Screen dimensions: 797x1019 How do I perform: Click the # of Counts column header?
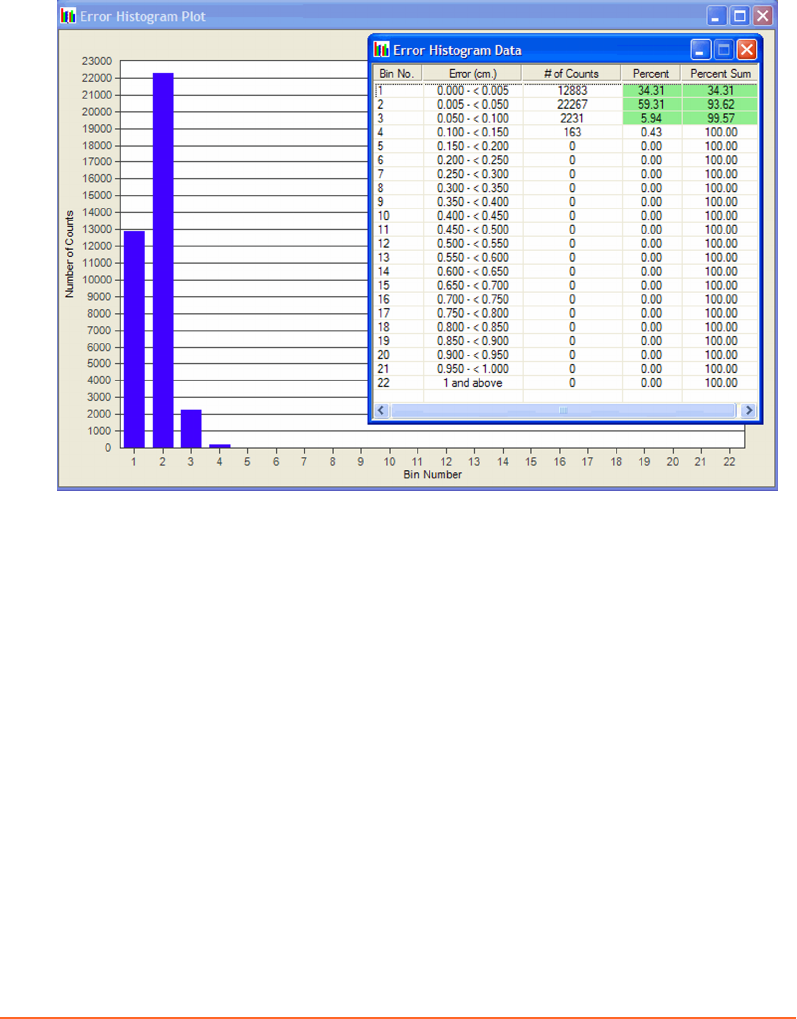571,73
